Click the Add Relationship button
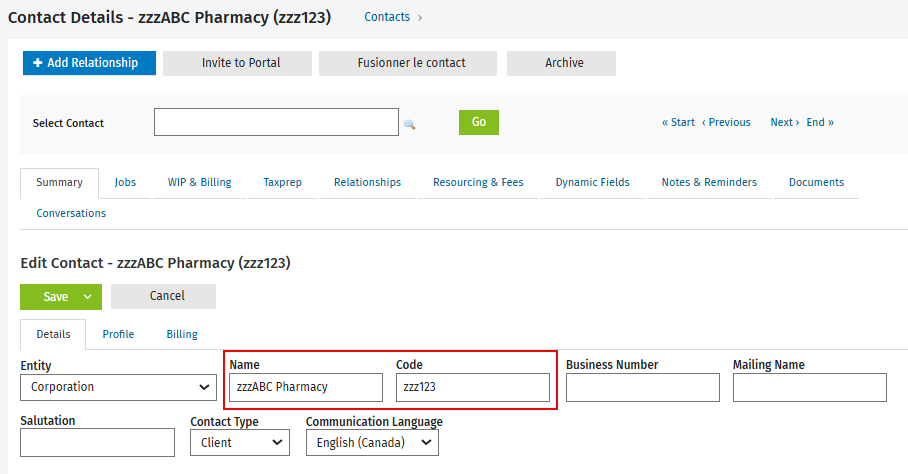The width and height of the screenshot is (908, 474). point(89,63)
